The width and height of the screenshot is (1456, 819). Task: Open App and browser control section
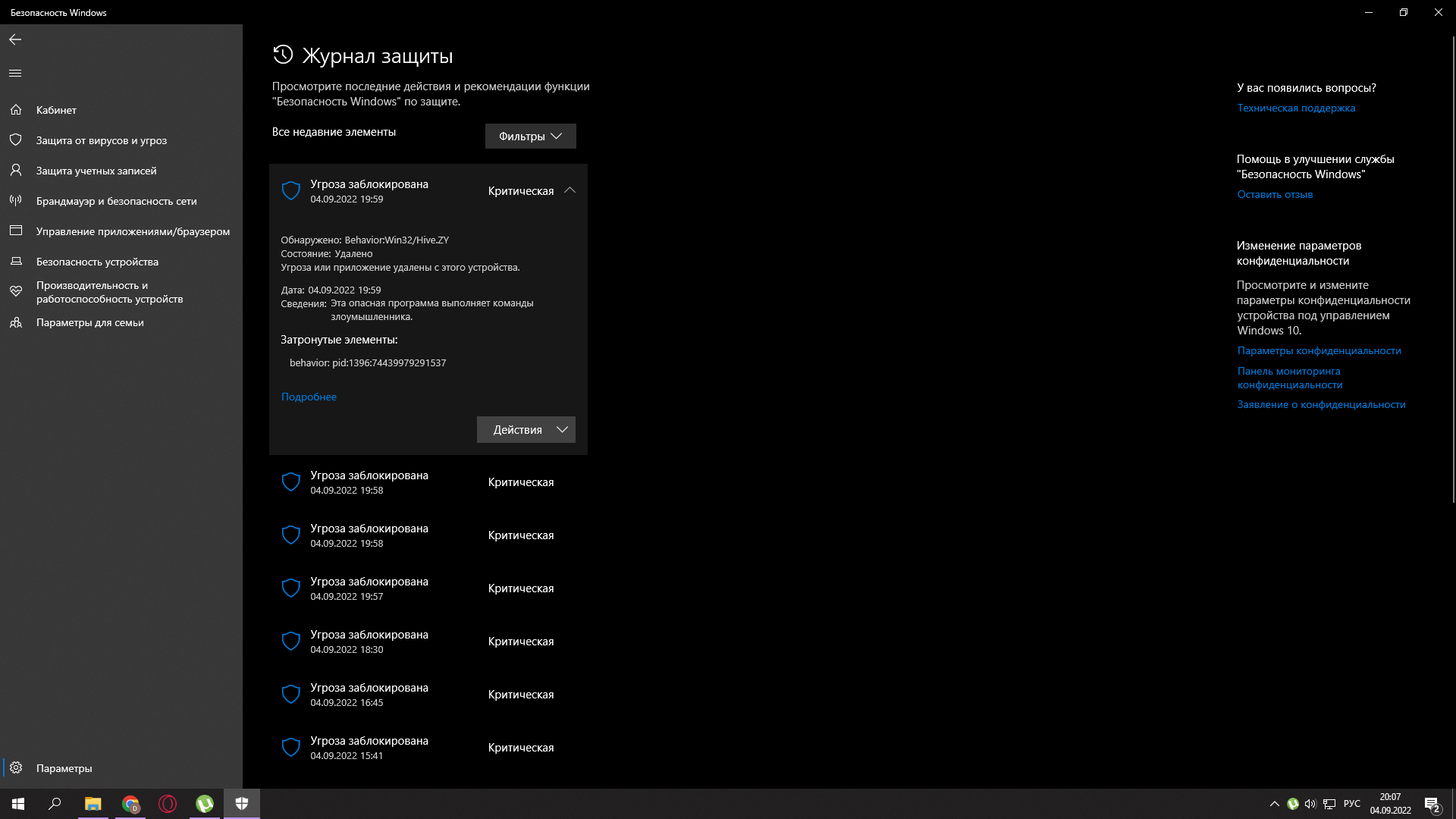click(x=133, y=231)
